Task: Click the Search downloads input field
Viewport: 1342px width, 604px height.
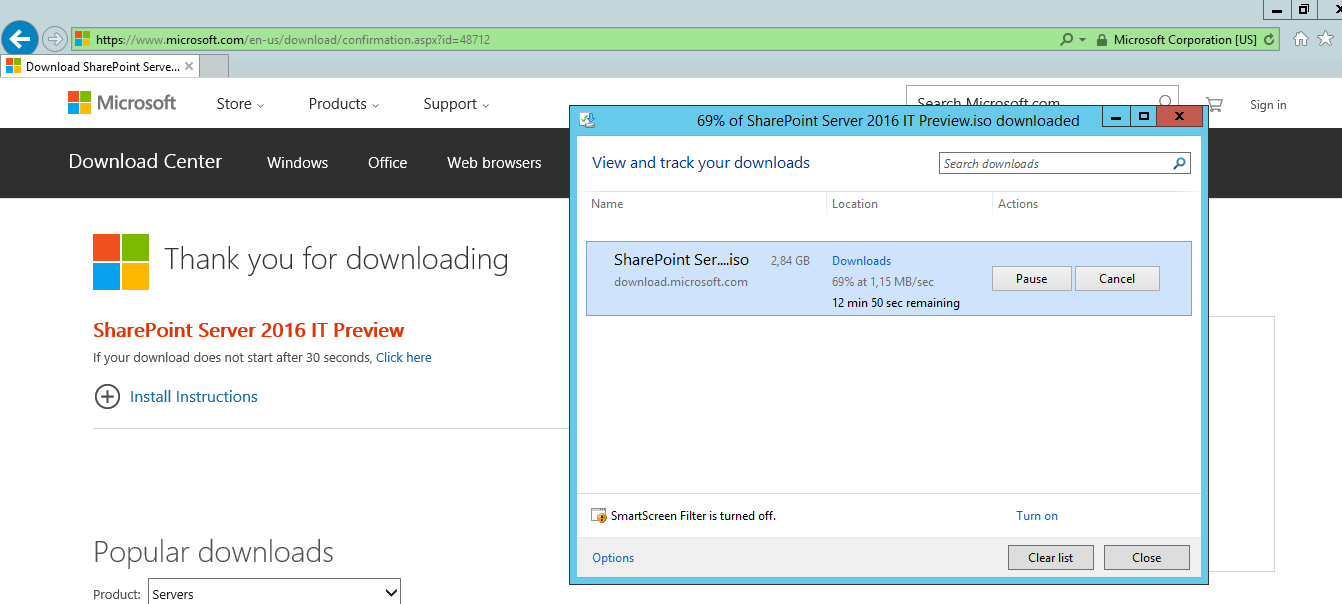Action: [1055, 163]
